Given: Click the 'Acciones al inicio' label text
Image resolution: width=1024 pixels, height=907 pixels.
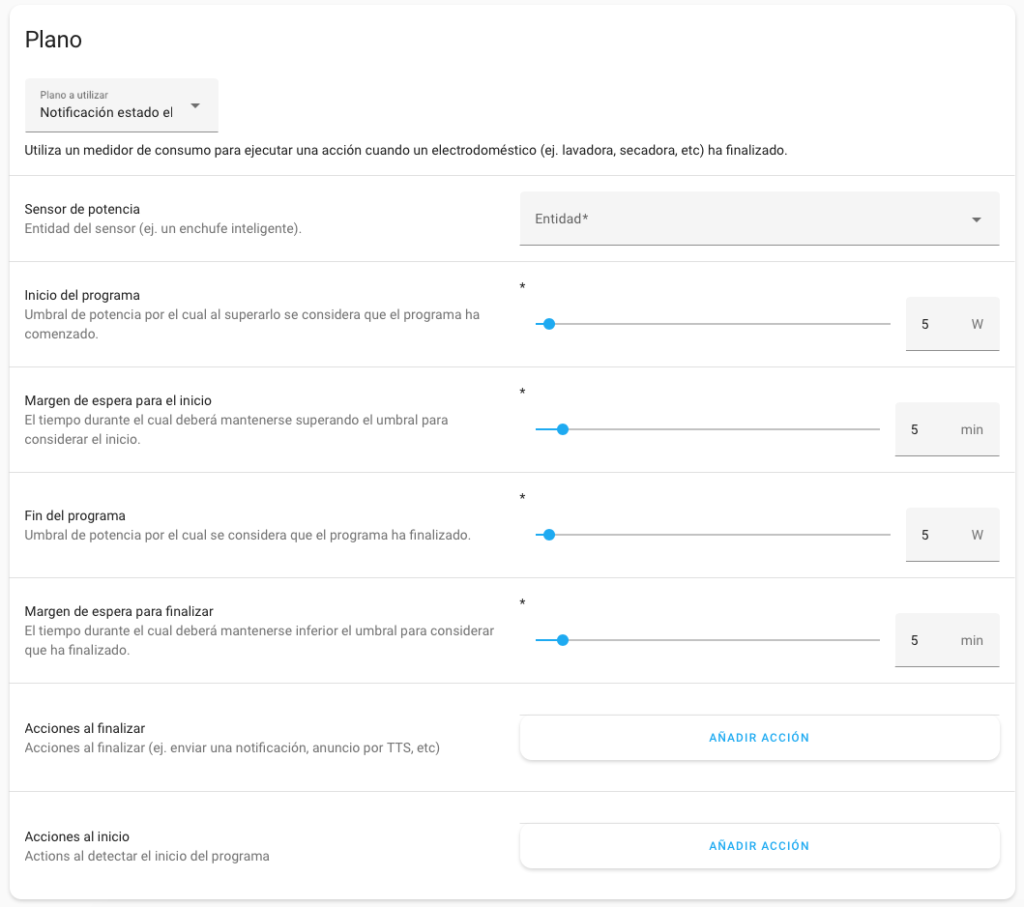Looking at the screenshot, I should (x=77, y=837).
